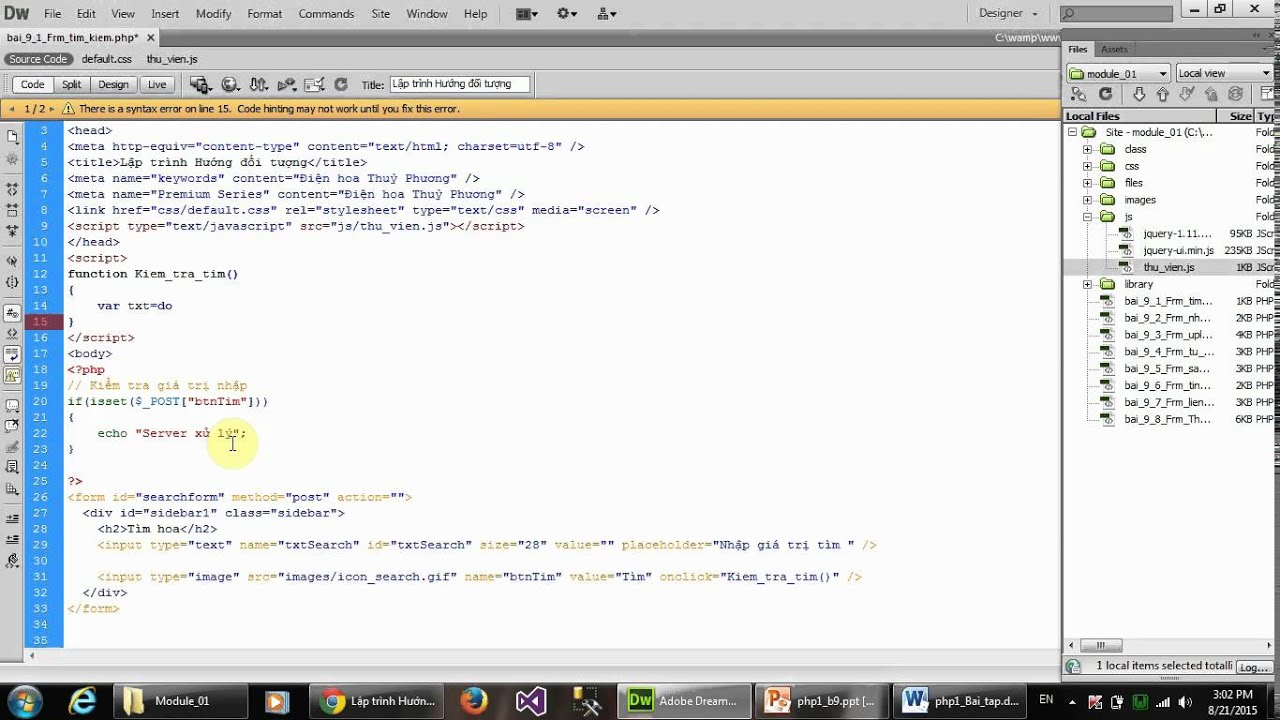Click Check In Files icon

[1210, 94]
